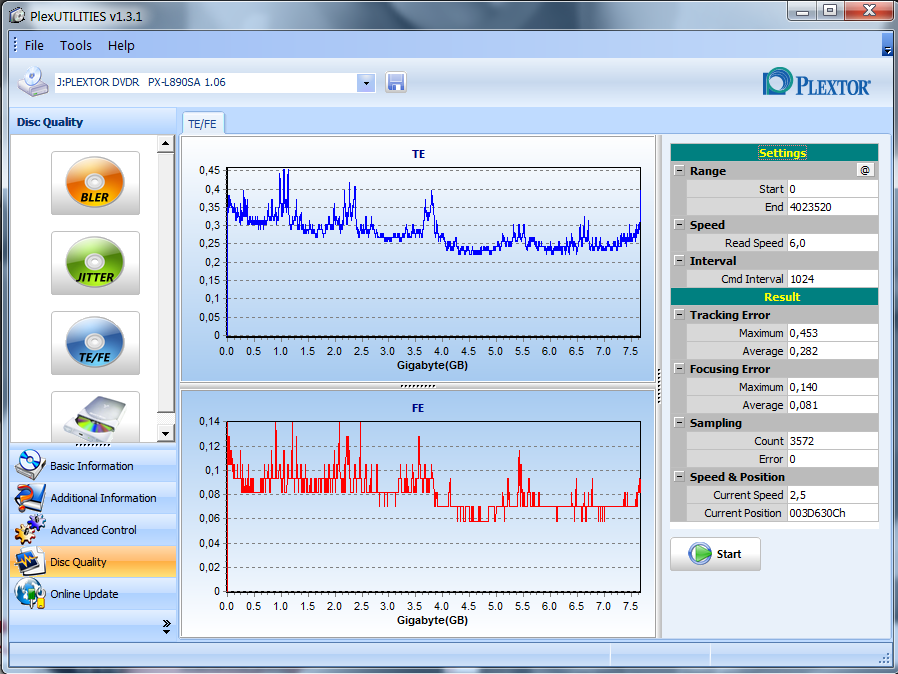Screen dimensions: 898x674
Task: Click the @ button in Range row
Action: point(865,170)
